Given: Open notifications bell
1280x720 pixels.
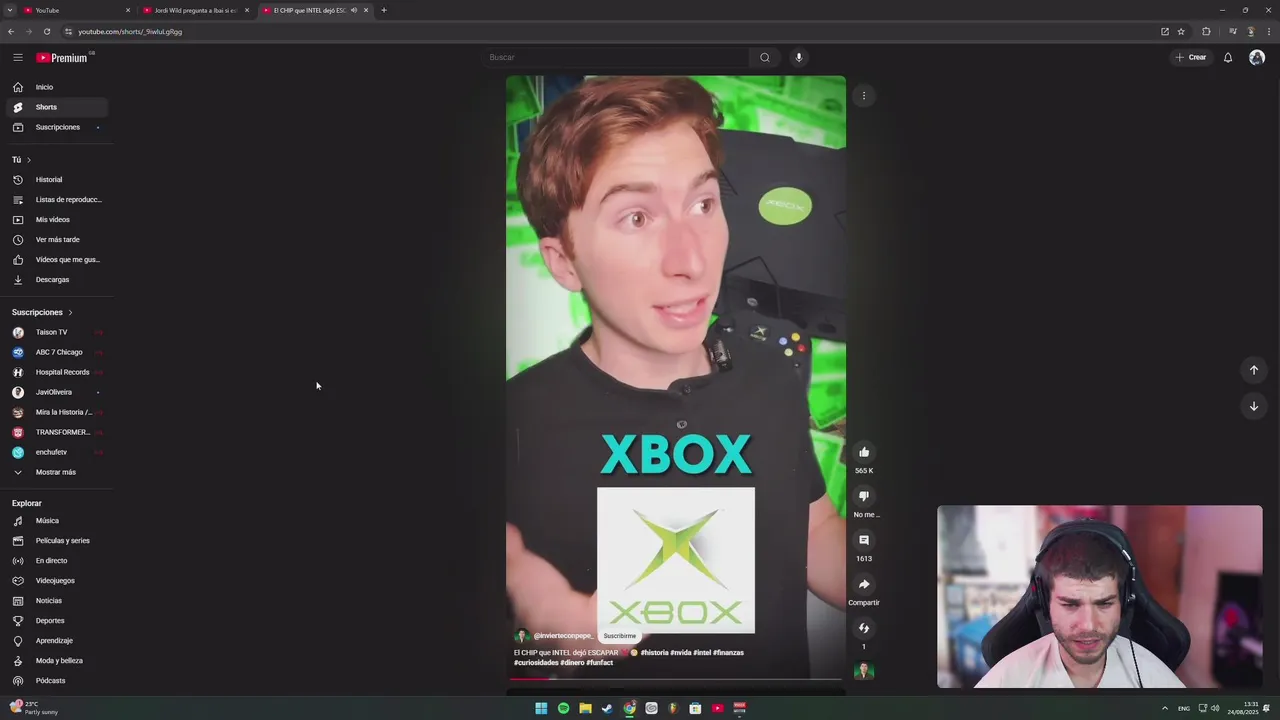Looking at the screenshot, I should pyautogui.click(x=1228, y=57).
